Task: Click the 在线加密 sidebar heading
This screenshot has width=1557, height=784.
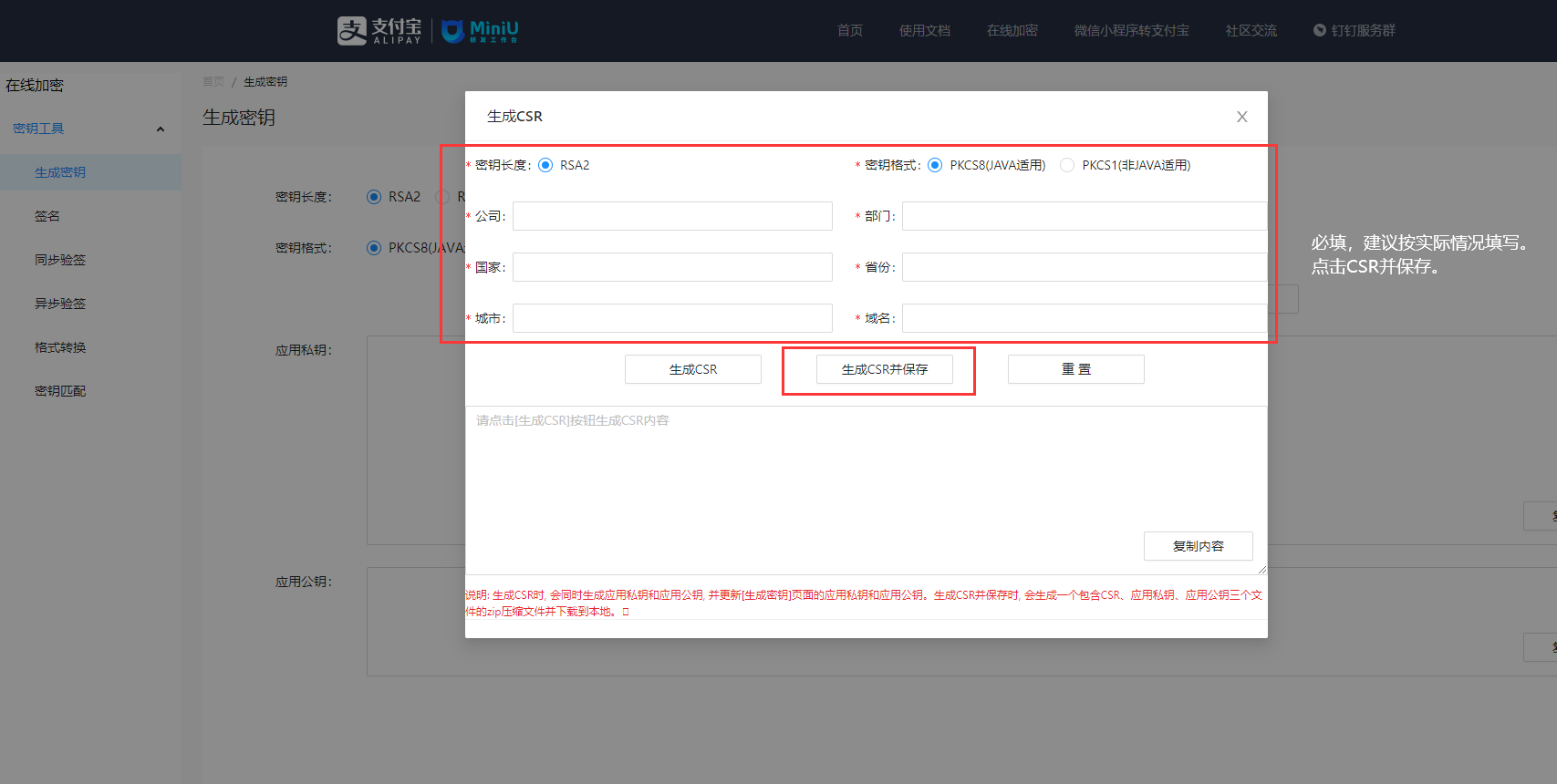Action: [35, 86]
